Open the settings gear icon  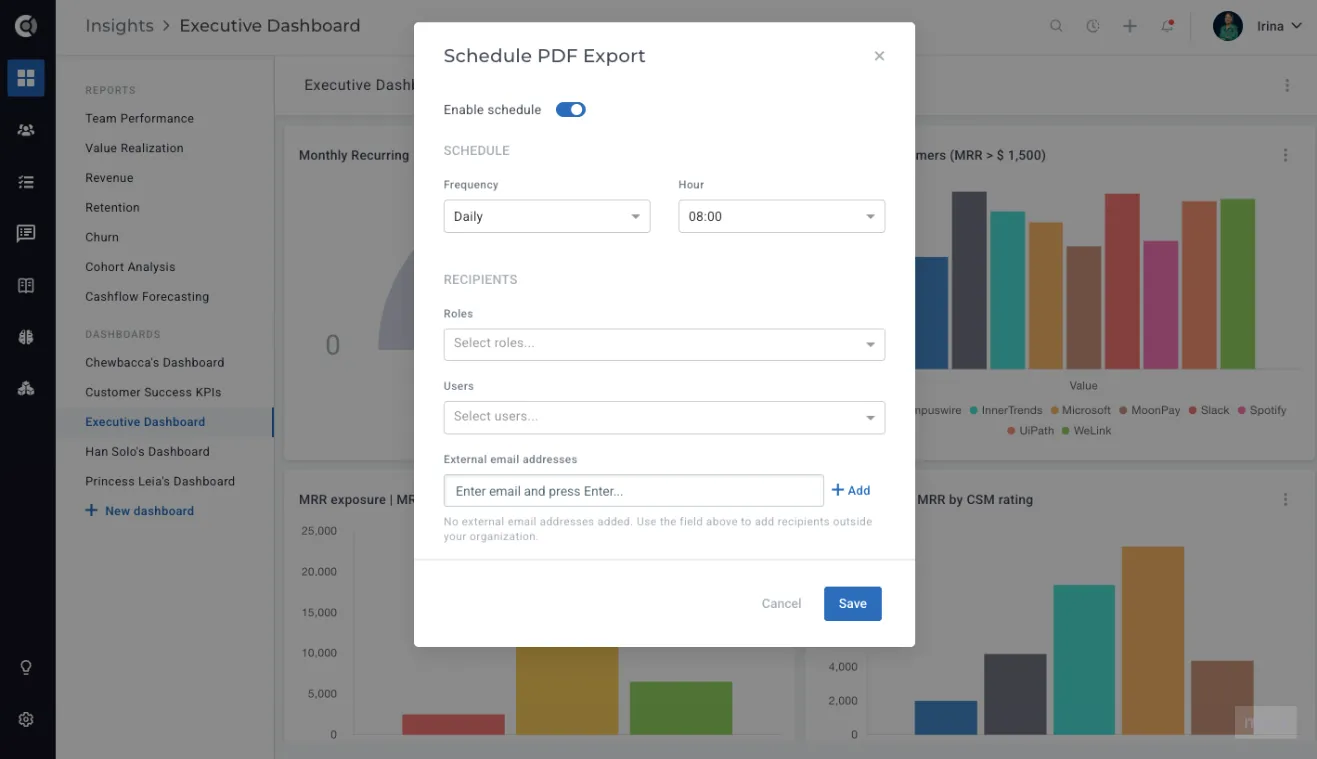(26, 719)
